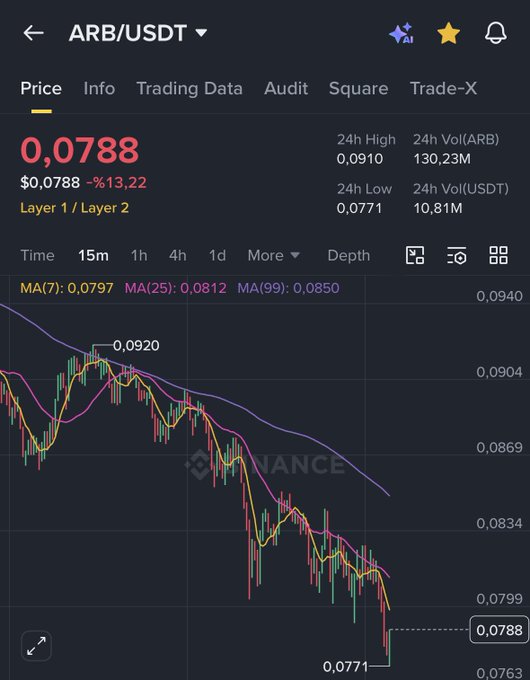Open the Audit tab
Image resolution: width=530 pixels, height=680 pixels.
click(286, 88)
